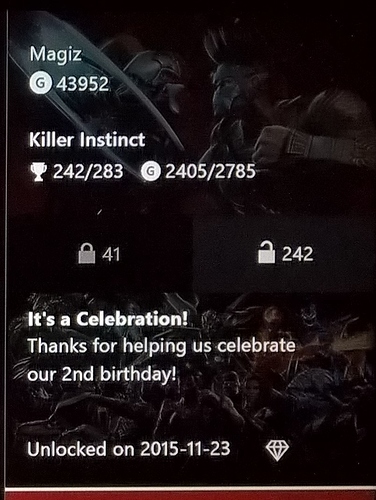Select the unlocked achievements tab showing 242
Screen dimensions: 376x500
click(x=284, y=254)
